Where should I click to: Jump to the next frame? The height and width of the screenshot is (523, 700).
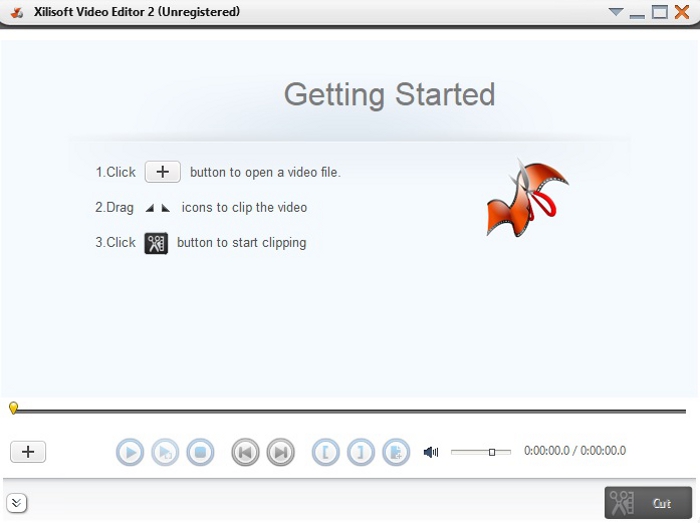[280, 452]
